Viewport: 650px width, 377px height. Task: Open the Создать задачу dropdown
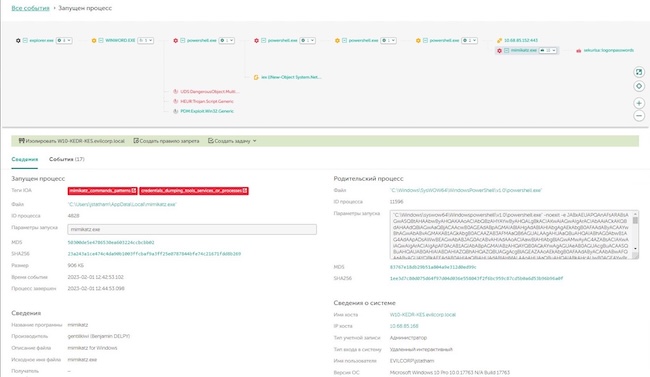232,141
